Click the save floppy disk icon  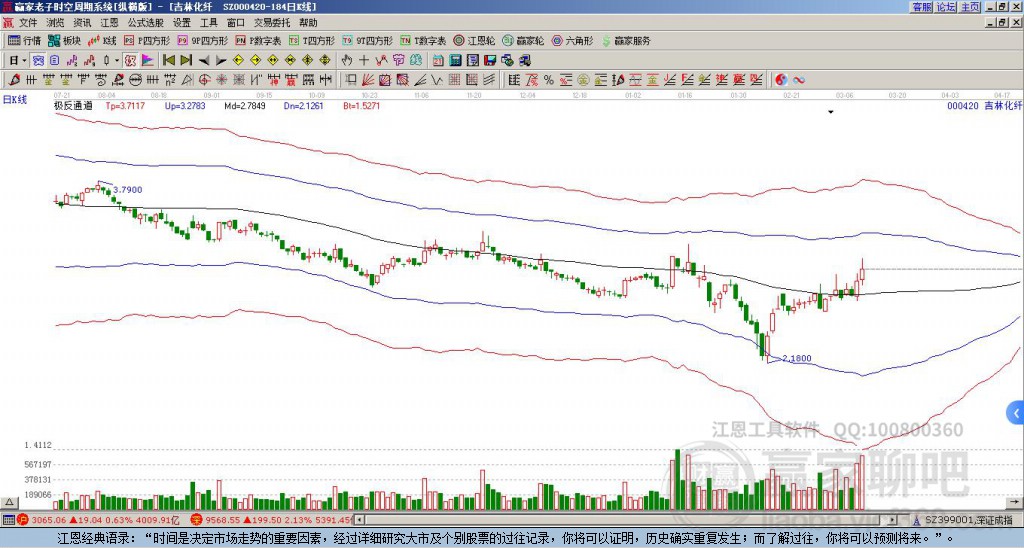click(x=490, y=61)
